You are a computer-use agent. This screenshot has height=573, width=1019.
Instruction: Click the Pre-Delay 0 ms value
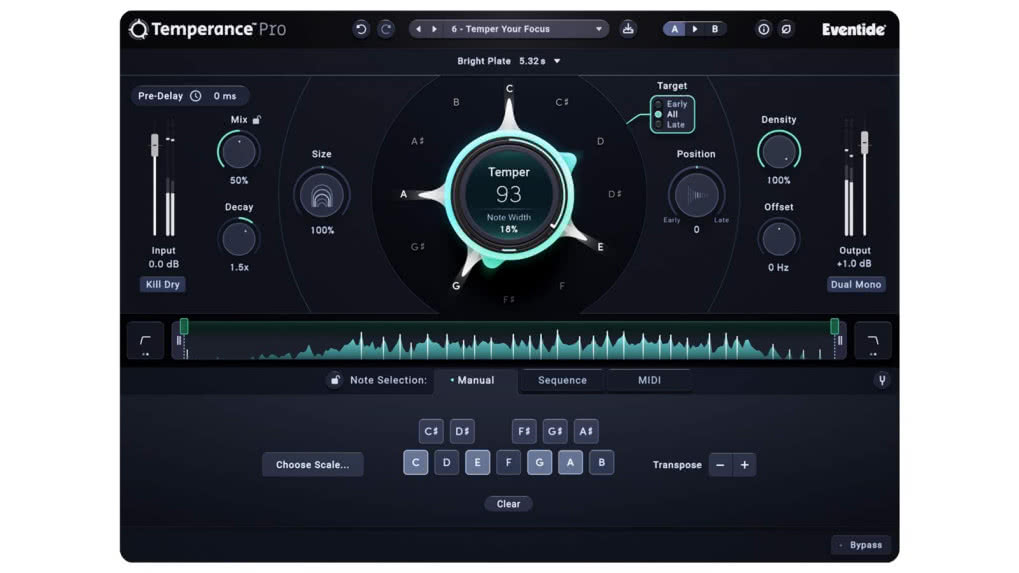tap(225, 96)
